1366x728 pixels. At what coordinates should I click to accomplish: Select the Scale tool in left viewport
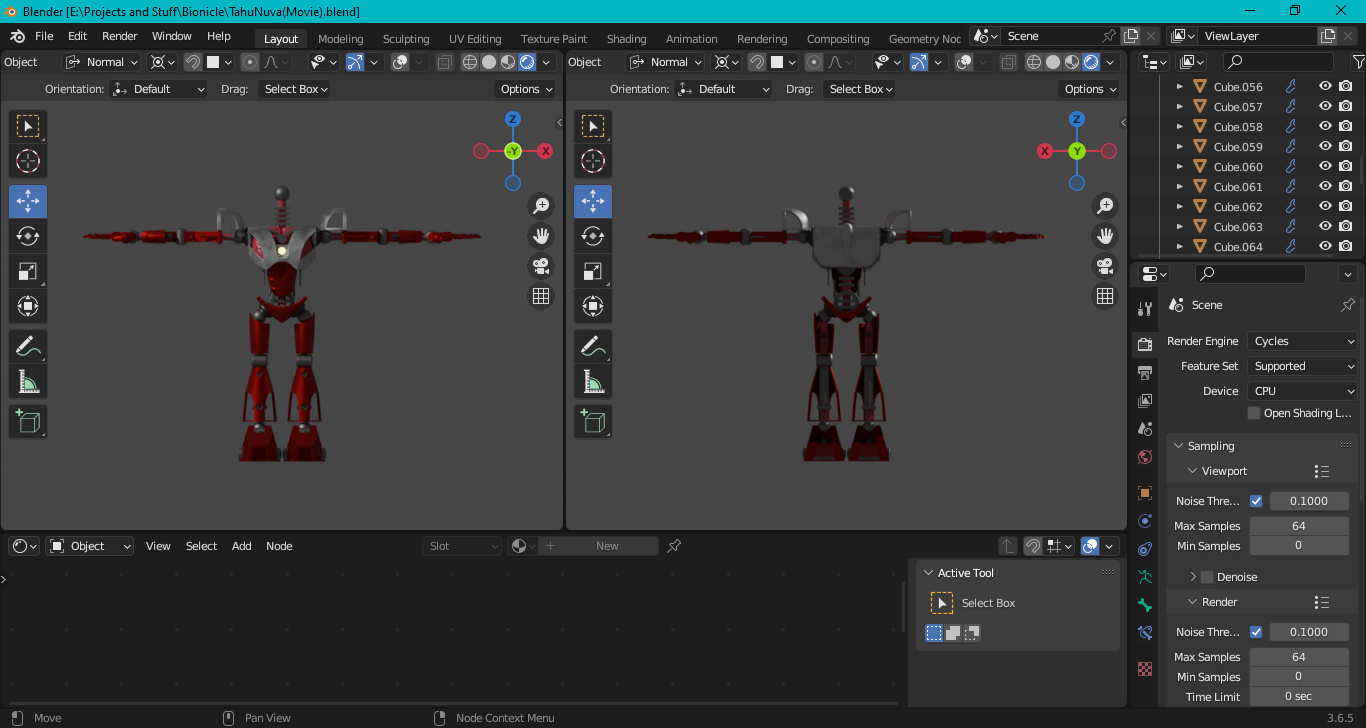[x=28, y=271]
